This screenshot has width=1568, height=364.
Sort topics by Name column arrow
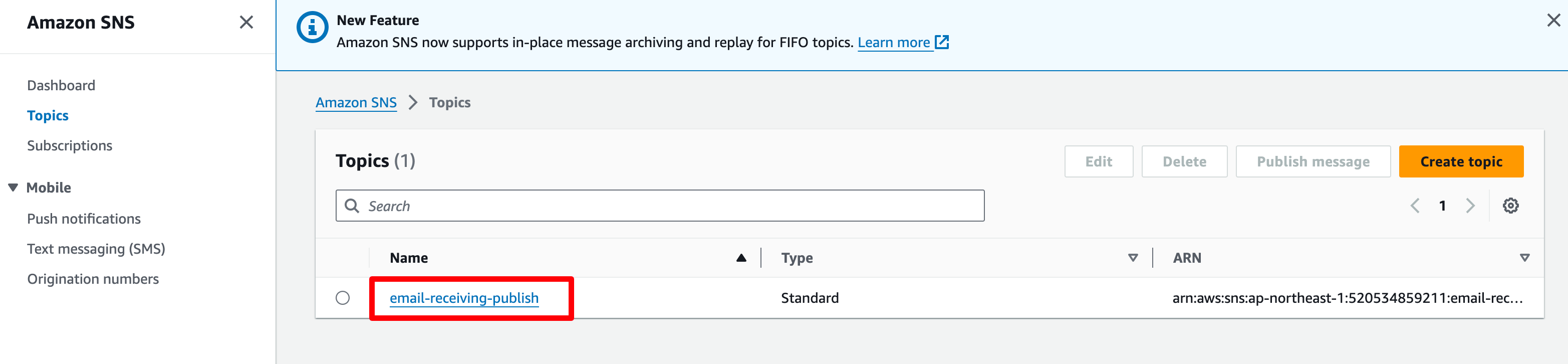click(741, 258)
